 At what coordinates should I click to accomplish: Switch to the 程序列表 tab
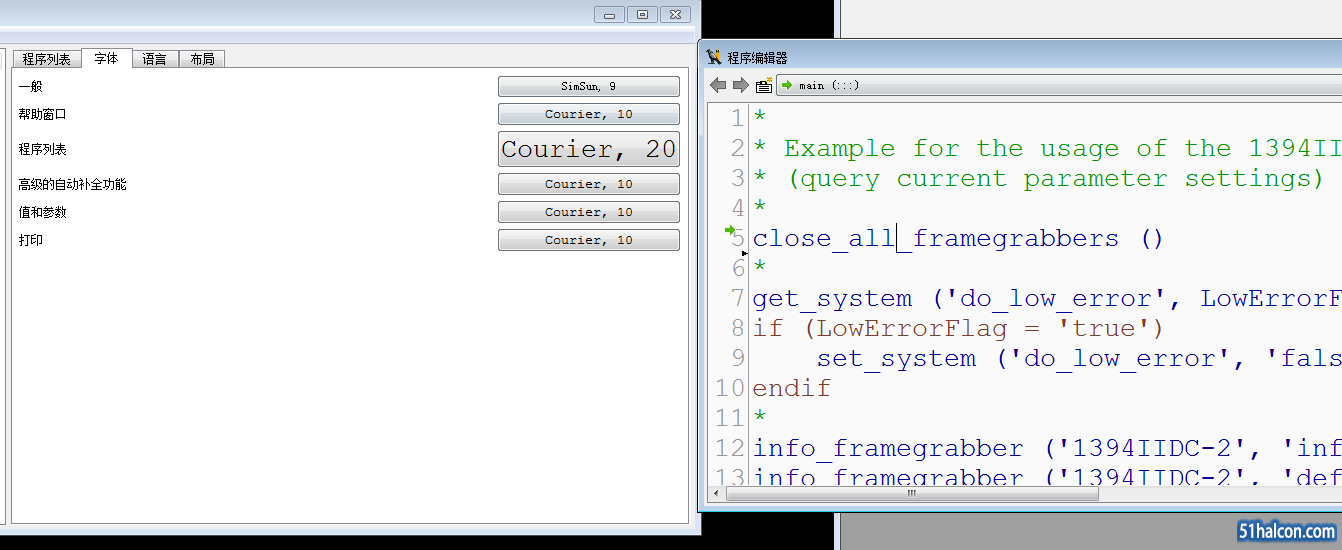pyautogui.click(x=47, y=59)
